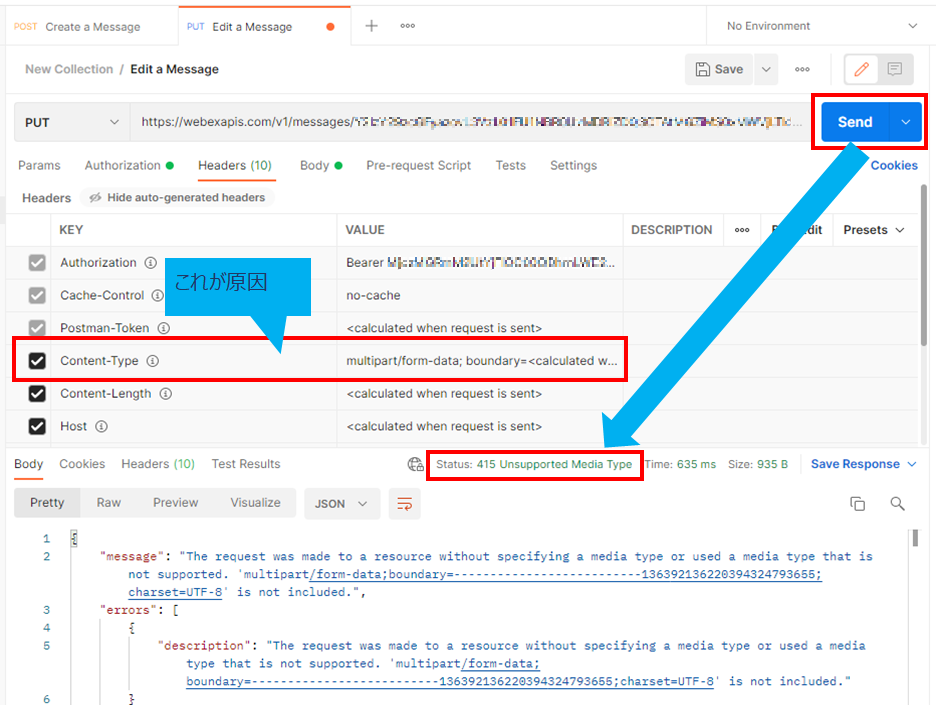
Task: Open the comments speech-bubble icon
Action: (893, 69)
